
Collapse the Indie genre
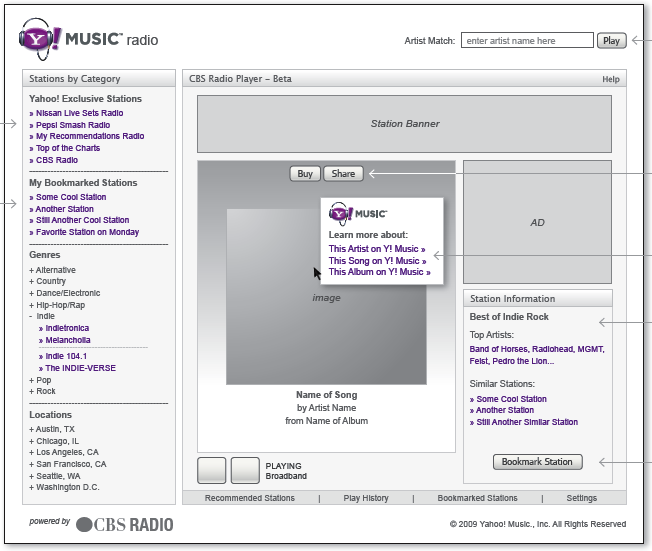tap(42, 316)
